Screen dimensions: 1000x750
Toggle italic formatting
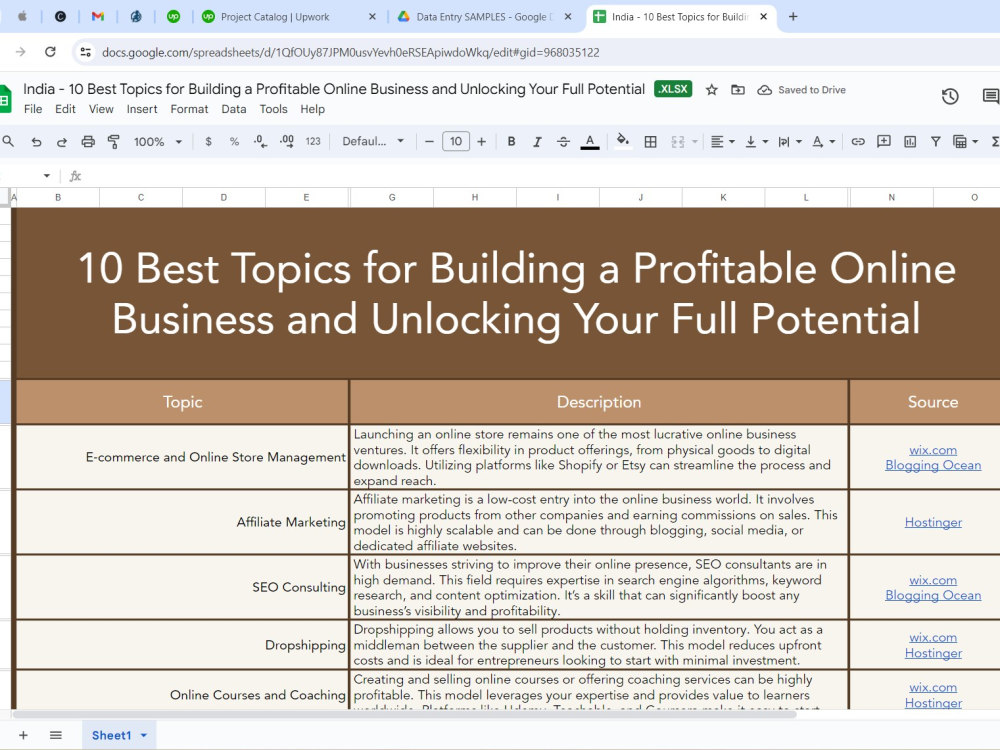click(x=537, y=142)
